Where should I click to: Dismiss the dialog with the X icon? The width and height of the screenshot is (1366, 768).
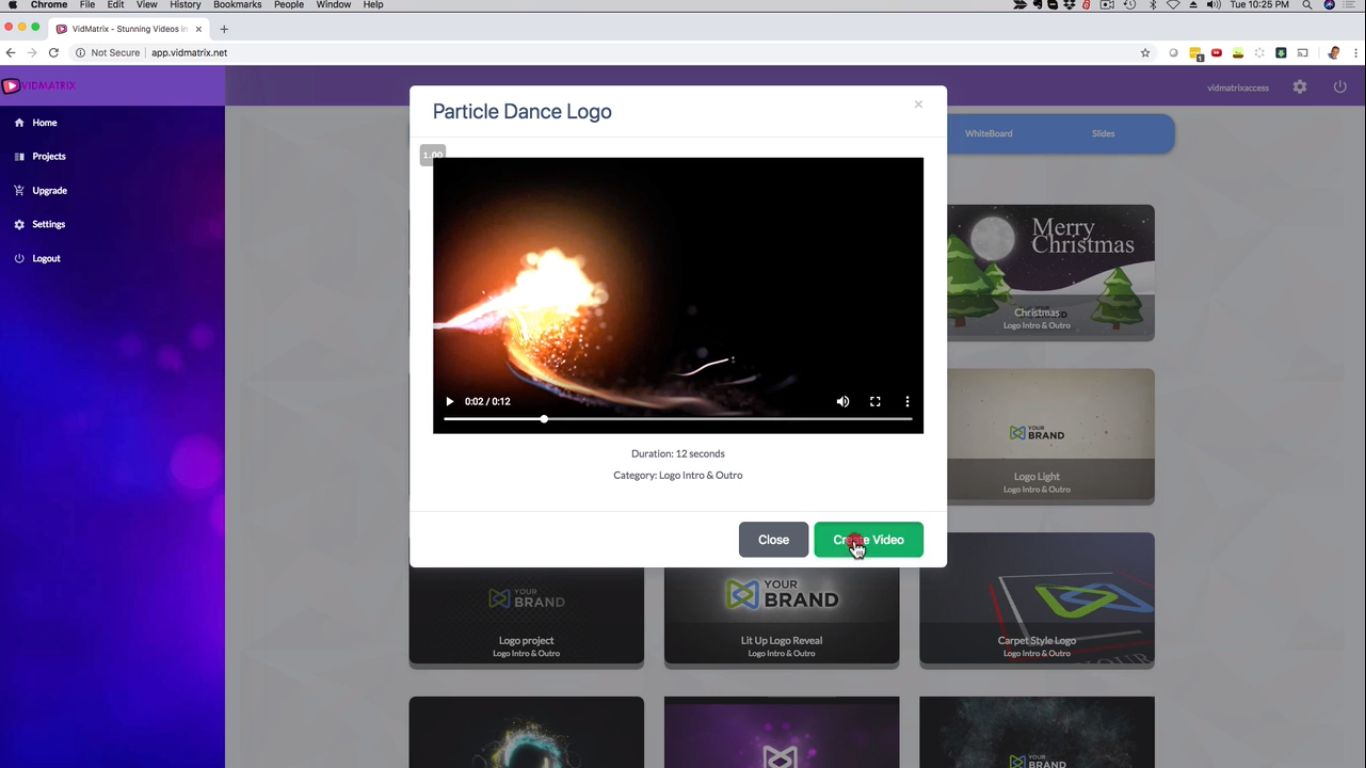(x=918, y=104)
